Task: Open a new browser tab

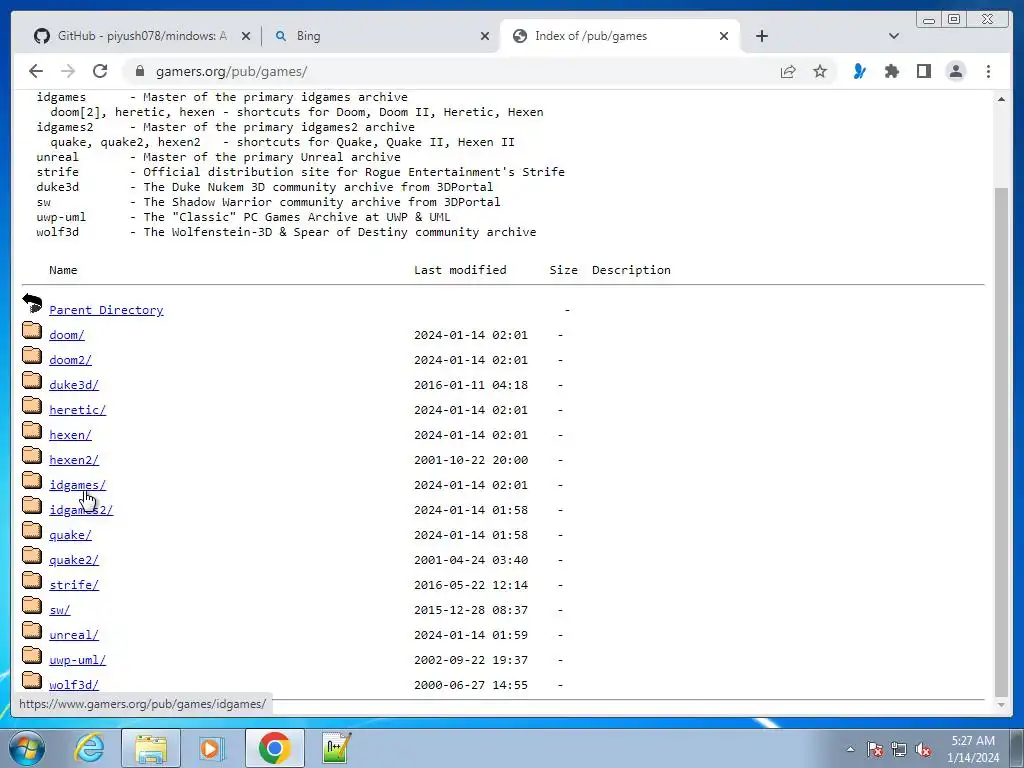Action: [761, 36]
